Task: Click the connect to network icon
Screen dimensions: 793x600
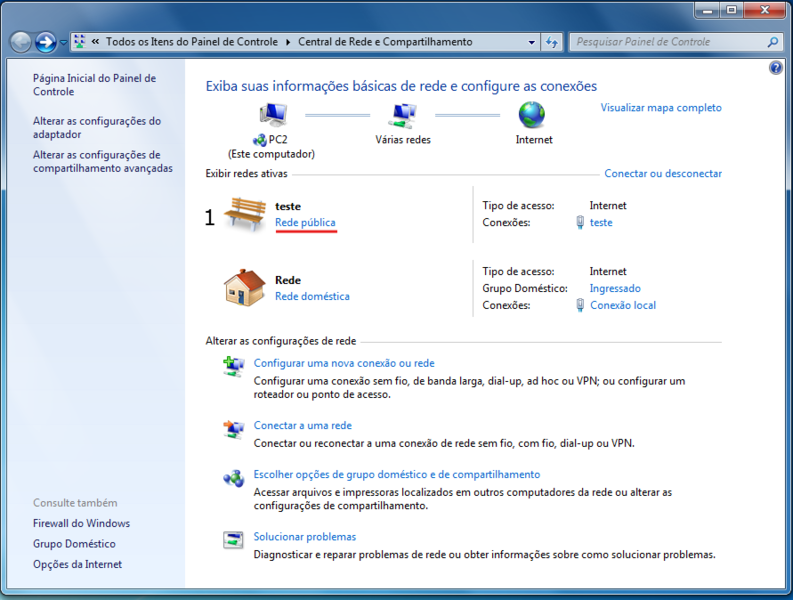Action: [234, 430]
